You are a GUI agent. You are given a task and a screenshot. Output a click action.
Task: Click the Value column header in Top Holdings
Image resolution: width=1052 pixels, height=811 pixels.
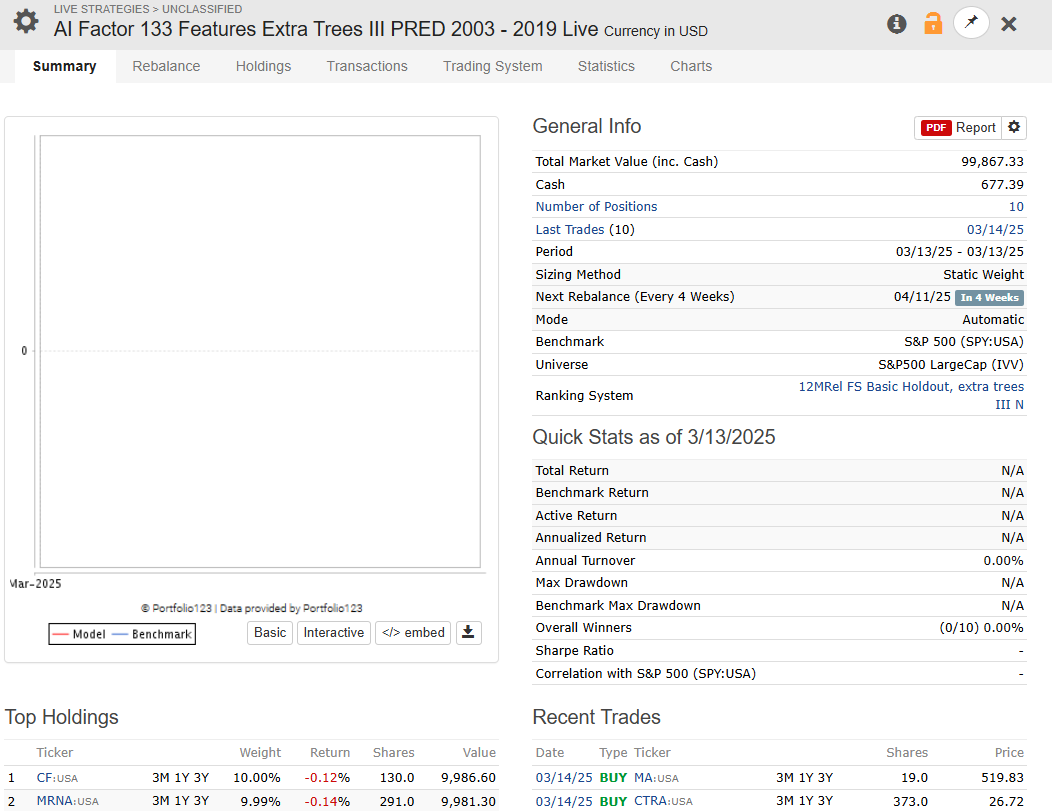[x=479, y=753]
